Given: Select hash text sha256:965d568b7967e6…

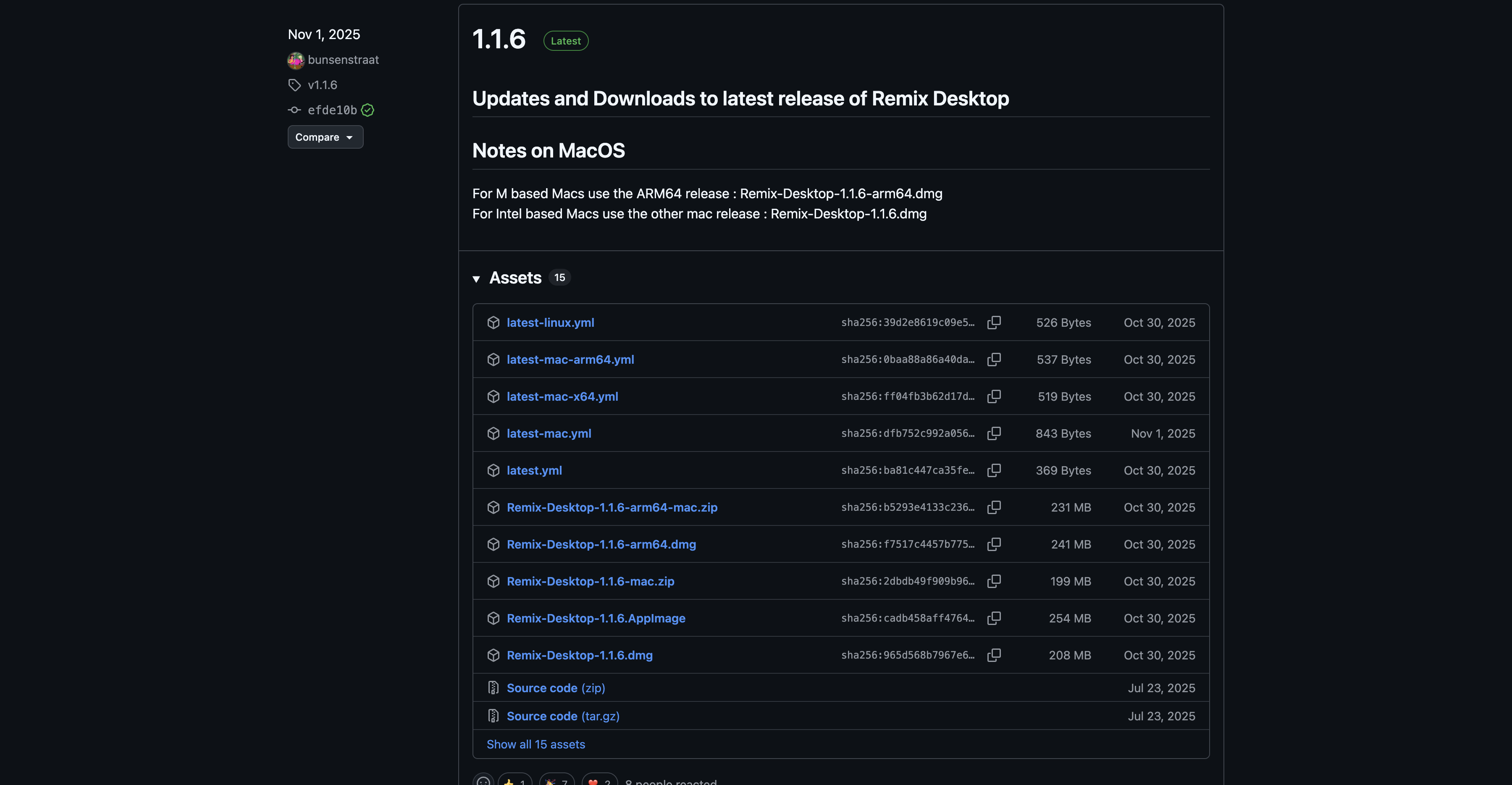Looking at the screenshot, I should point(908,655).
